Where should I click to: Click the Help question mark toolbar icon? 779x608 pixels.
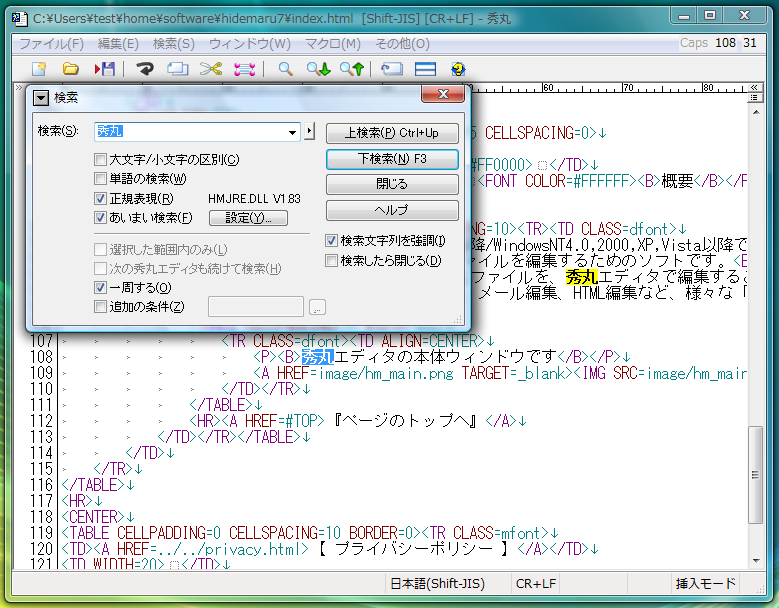(x=458, y=69)
